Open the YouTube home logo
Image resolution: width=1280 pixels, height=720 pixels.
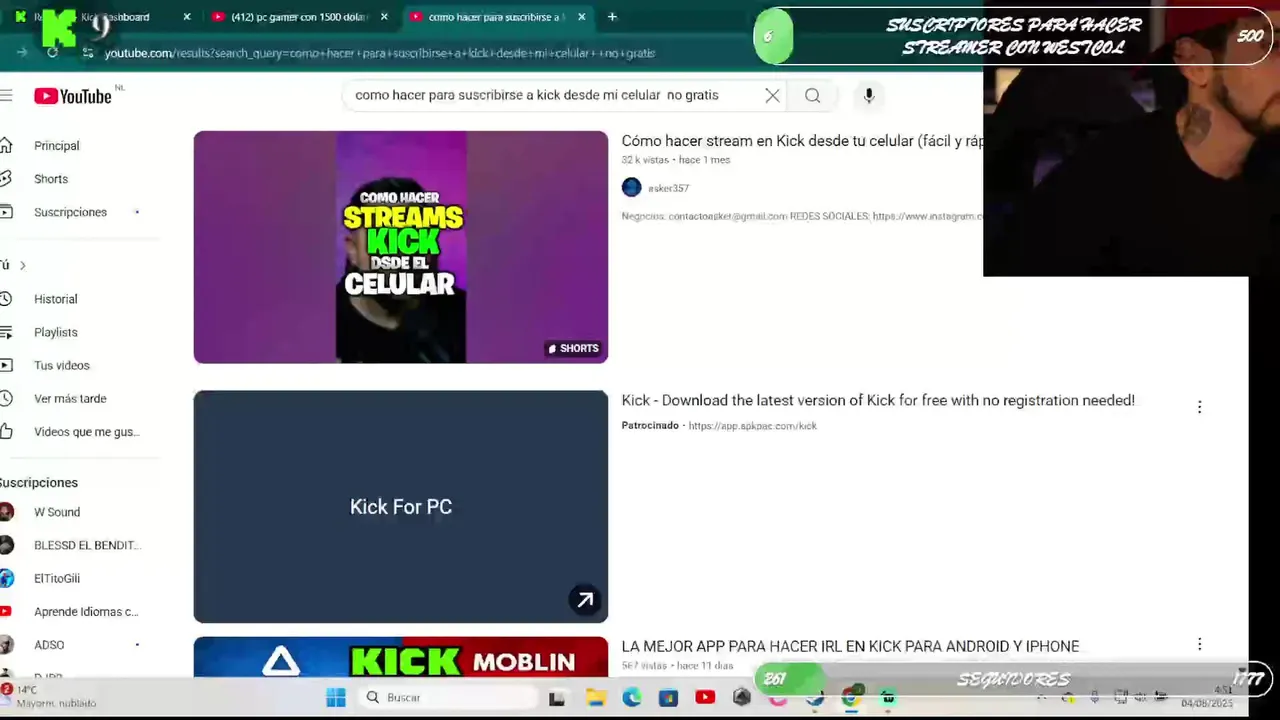tap(73, 96)
